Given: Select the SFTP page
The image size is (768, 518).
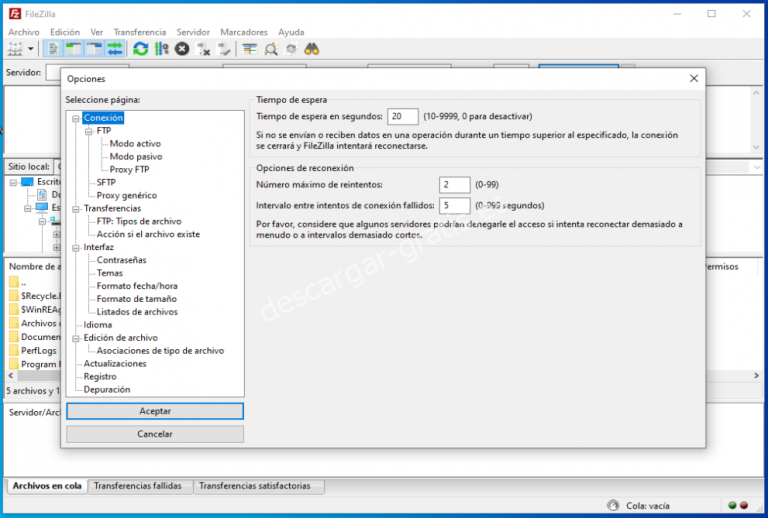Looking at the screenshot, I should [x=106, y=182].
